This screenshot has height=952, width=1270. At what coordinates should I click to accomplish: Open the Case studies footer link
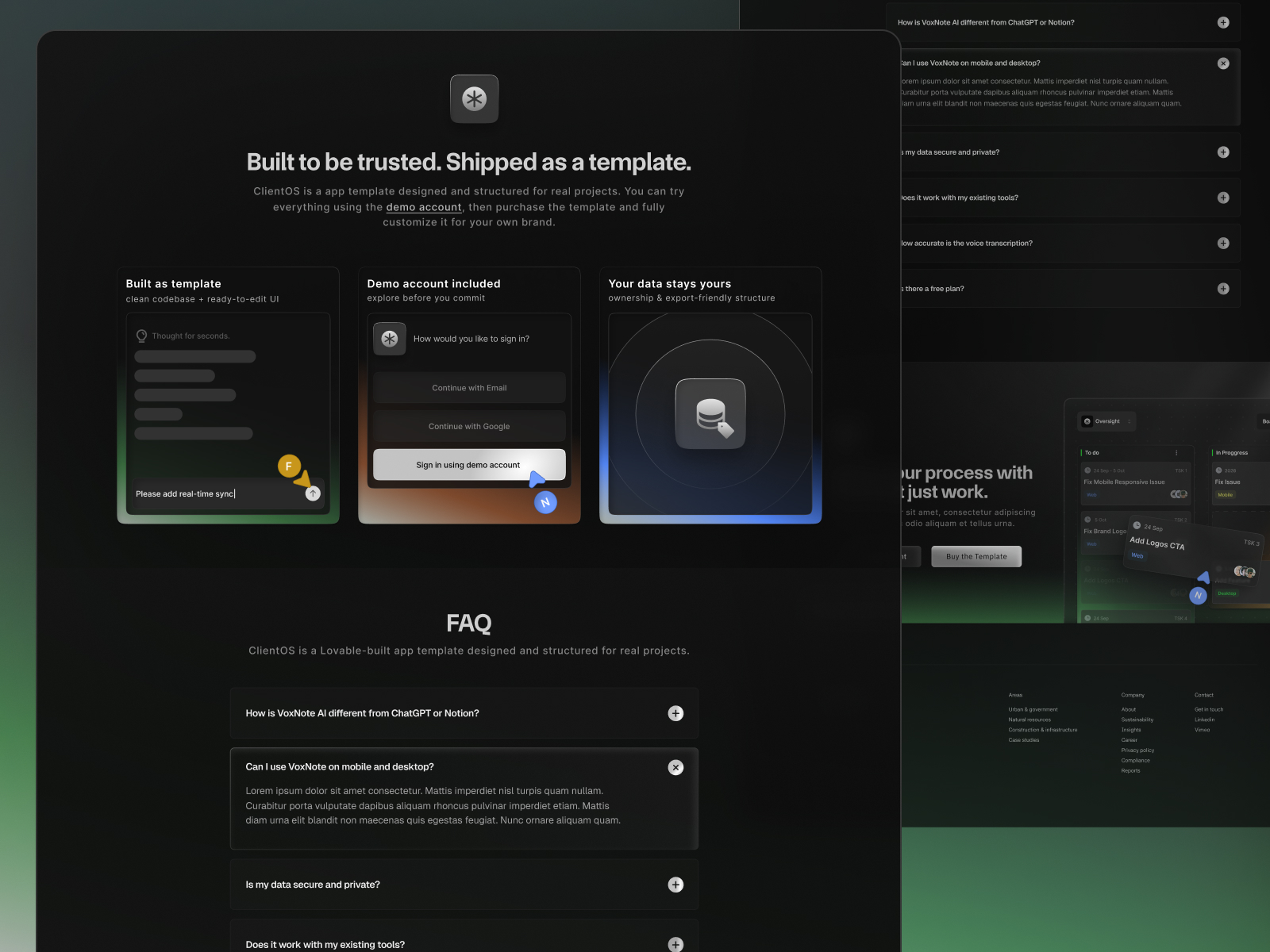click(1023, 740)
